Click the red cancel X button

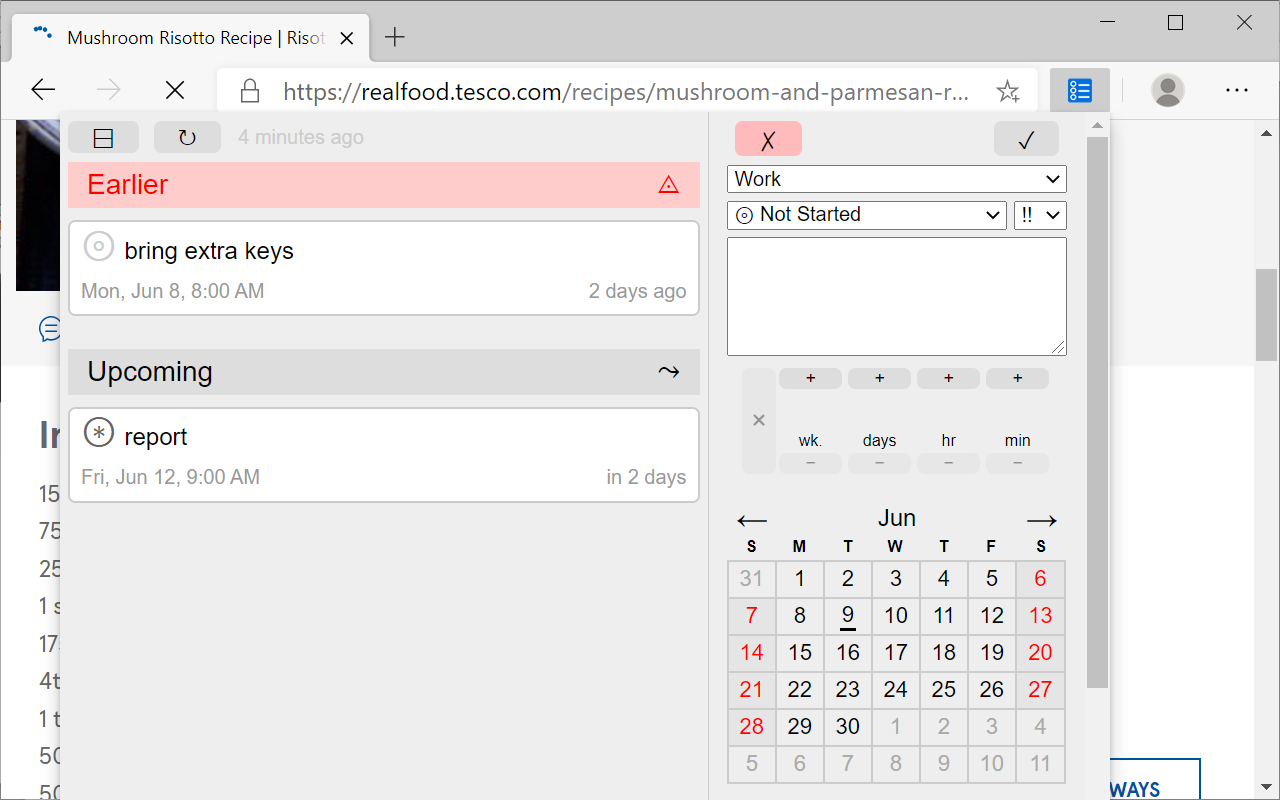click(768, 140)
